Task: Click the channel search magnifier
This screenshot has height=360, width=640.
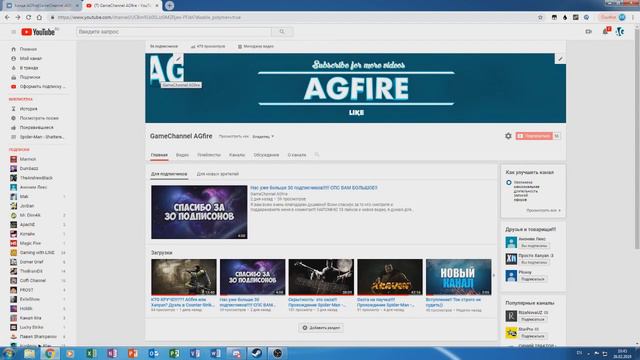Action: click(317, 155)
